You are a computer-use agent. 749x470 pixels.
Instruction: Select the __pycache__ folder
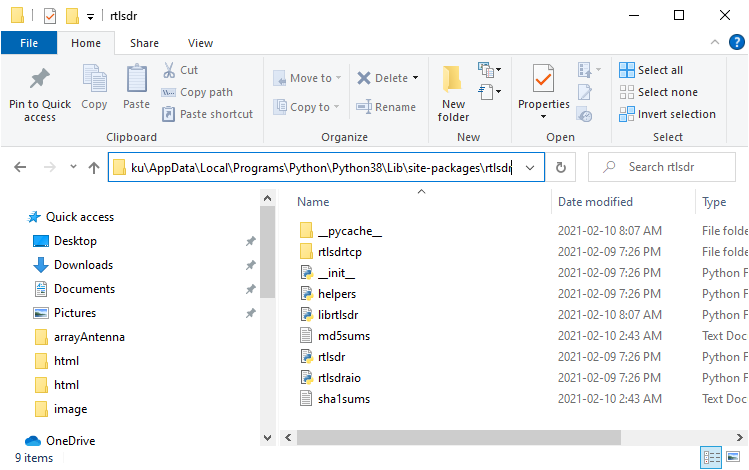tap(350, 231)
